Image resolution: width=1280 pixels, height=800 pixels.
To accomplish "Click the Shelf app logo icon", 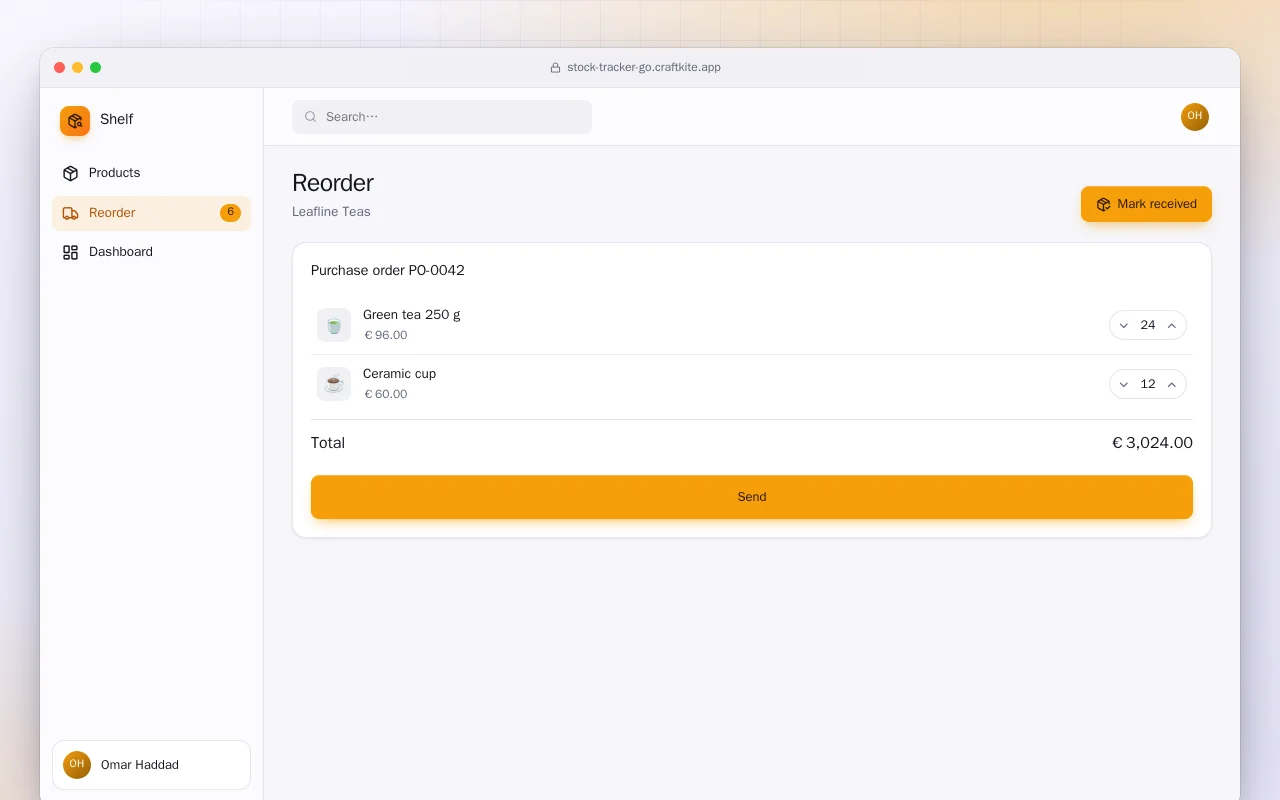I will [x=75, y=121].
